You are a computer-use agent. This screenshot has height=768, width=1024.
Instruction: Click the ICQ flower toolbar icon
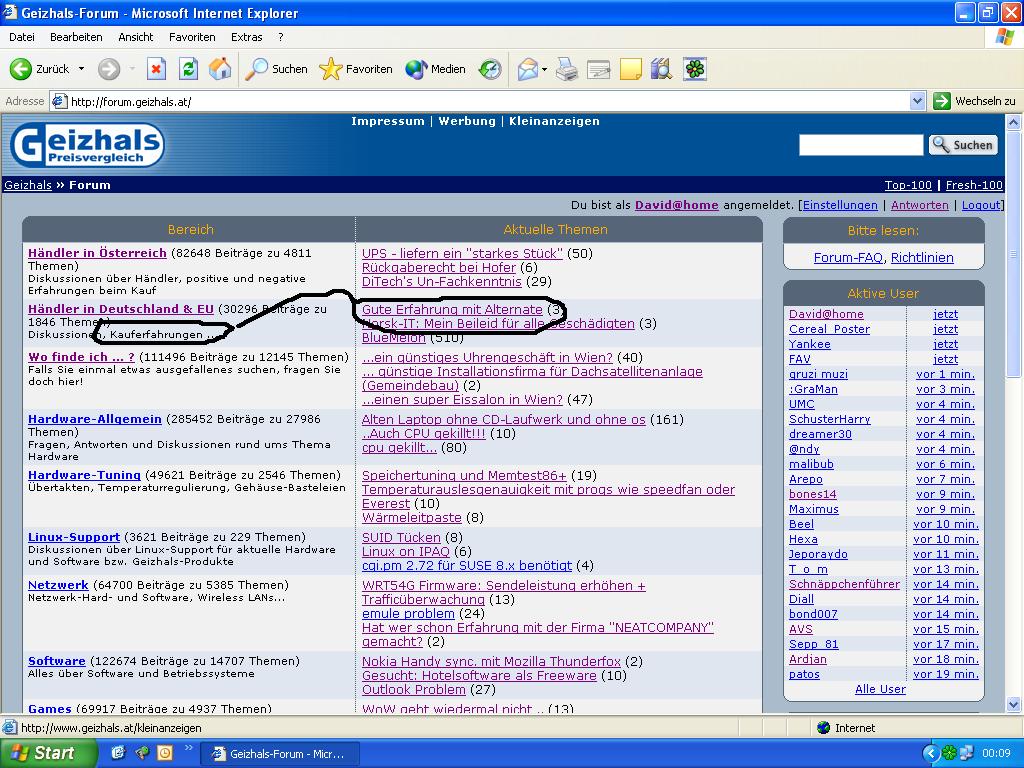coord(695,69)
